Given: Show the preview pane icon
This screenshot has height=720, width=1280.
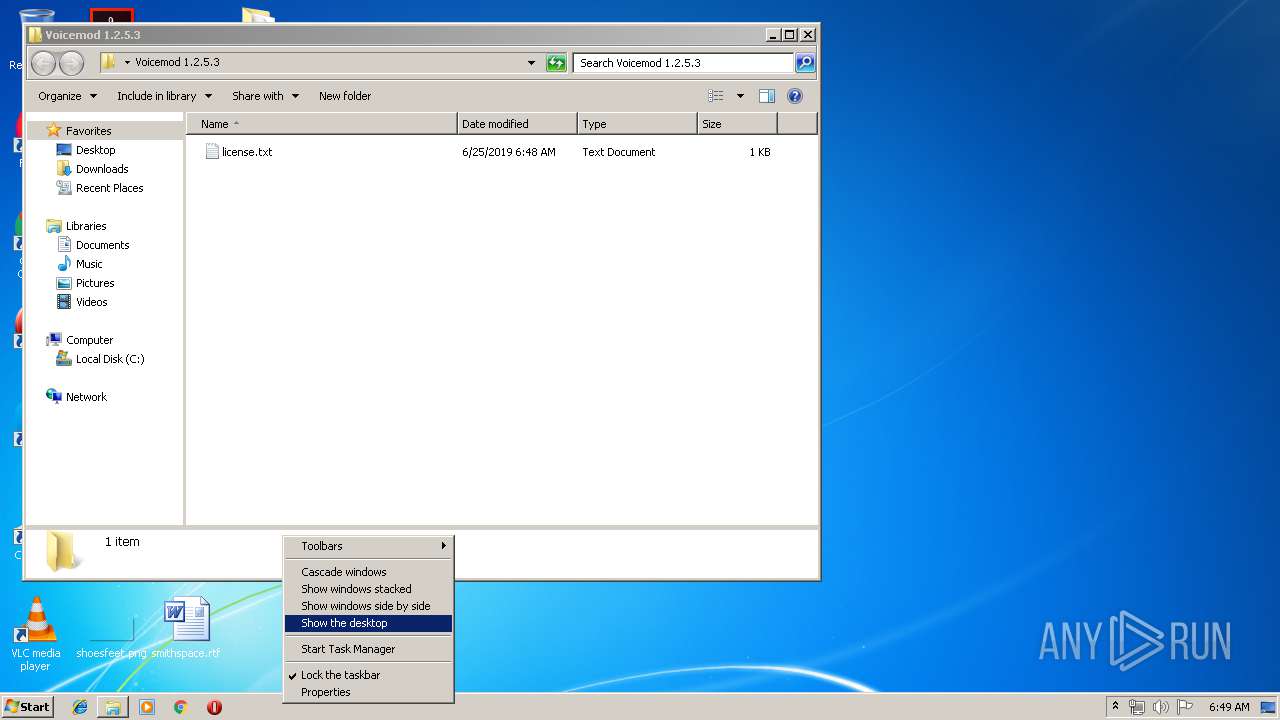Looking at the screenshot, I should tap(767, 96).
